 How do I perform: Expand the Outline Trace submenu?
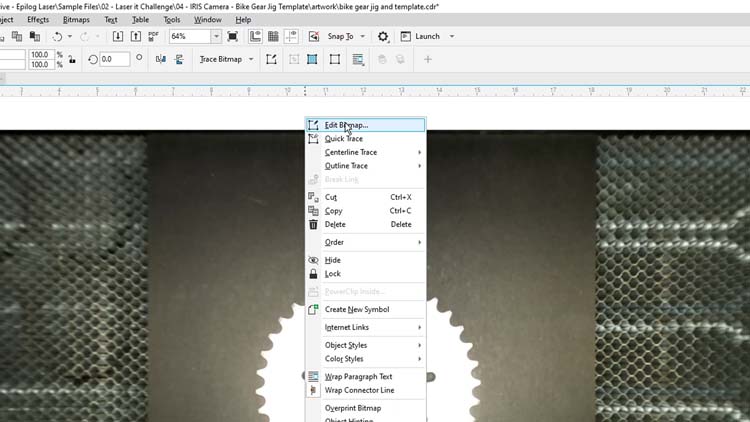click(365, 166)
